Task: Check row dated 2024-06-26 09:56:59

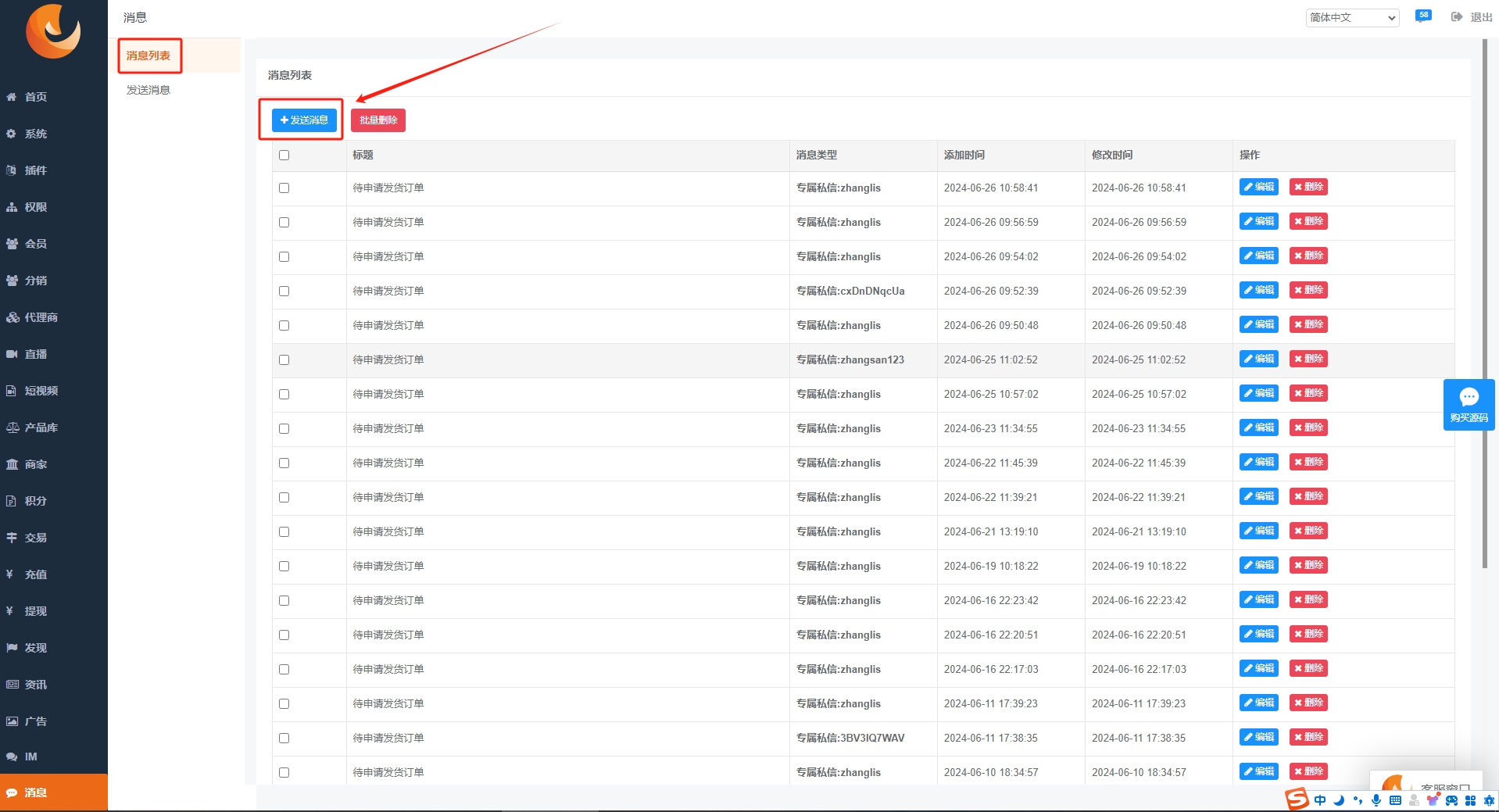Action: [284, 223]
